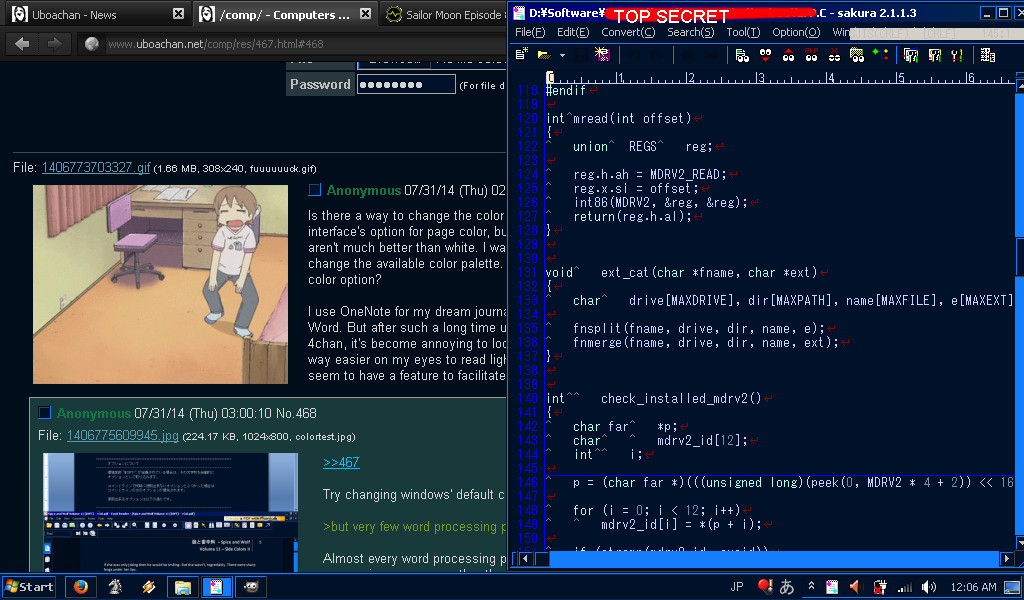
Task: Click the browser Back arrow button
Action: (x=22, y=44)
